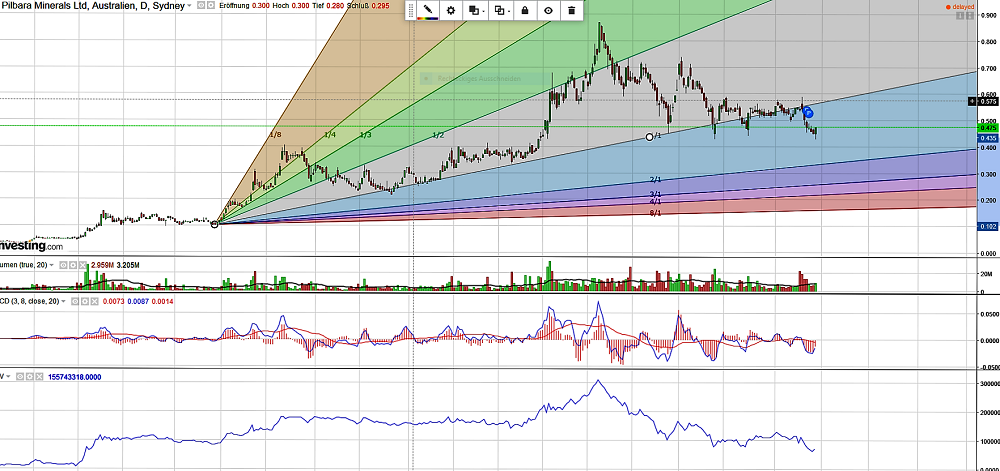
Task: Open Volumen indicator settings icon
Action: pos(73,265)
